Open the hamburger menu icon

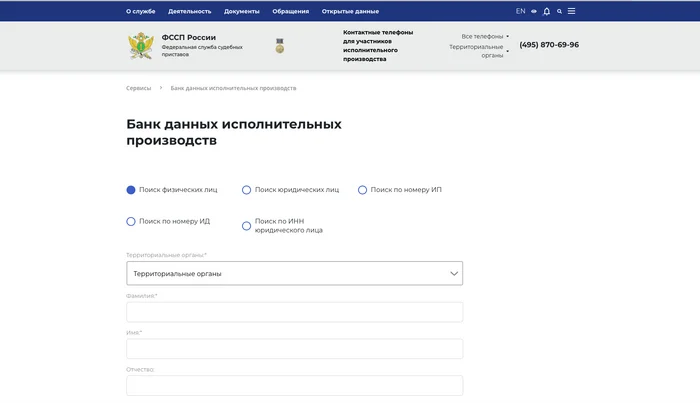point(571,11)
